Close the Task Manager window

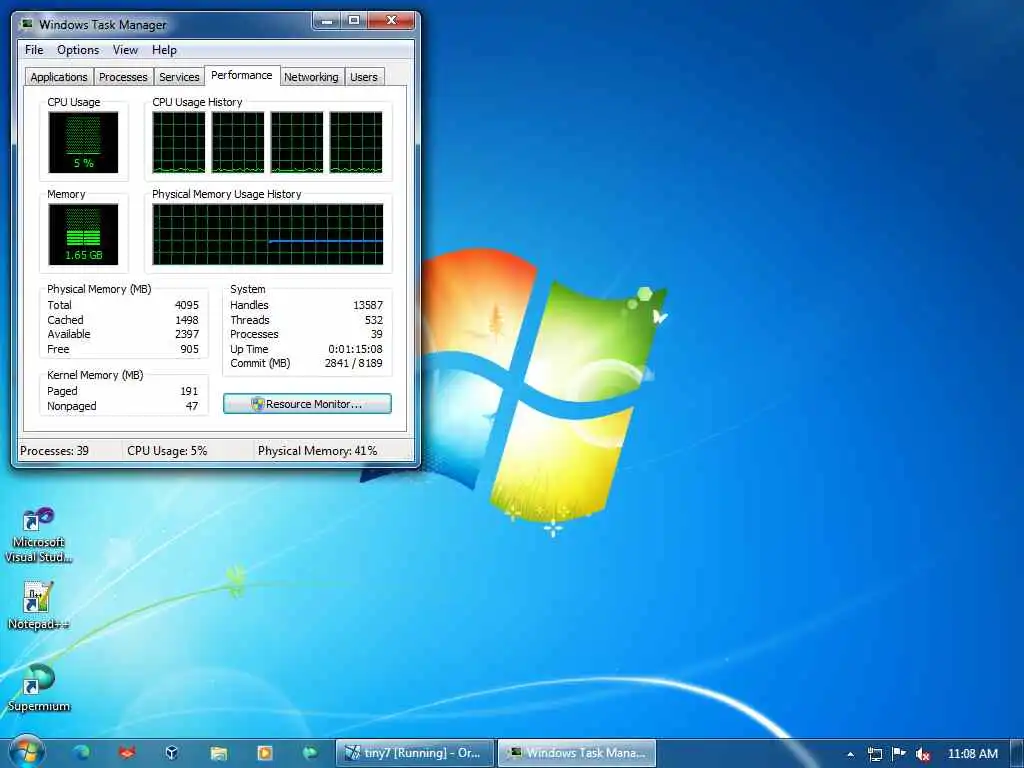click(391, 20)
